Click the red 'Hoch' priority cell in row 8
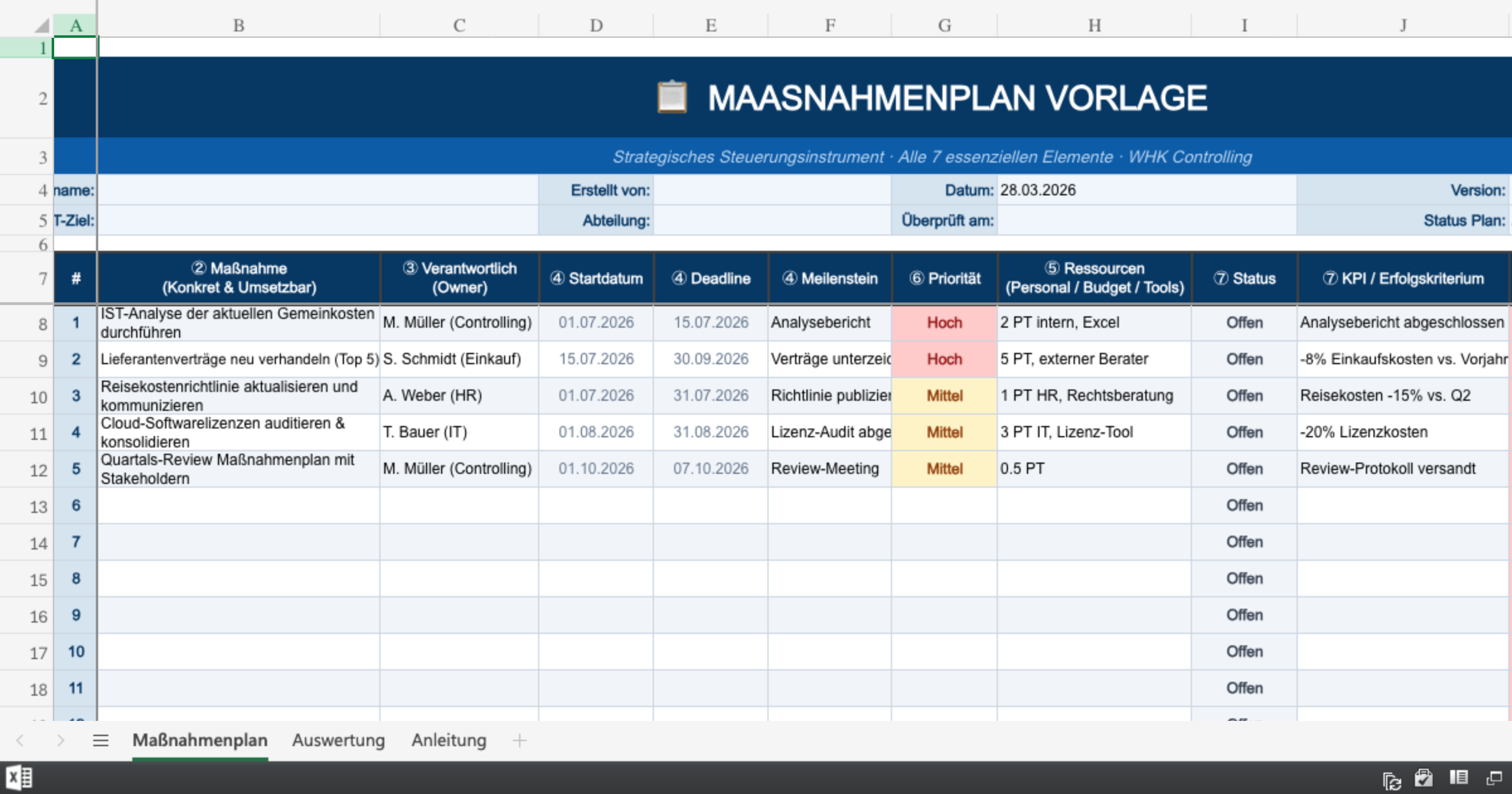This screenshot has height=794, width=1512. click(x=944, y=323)
